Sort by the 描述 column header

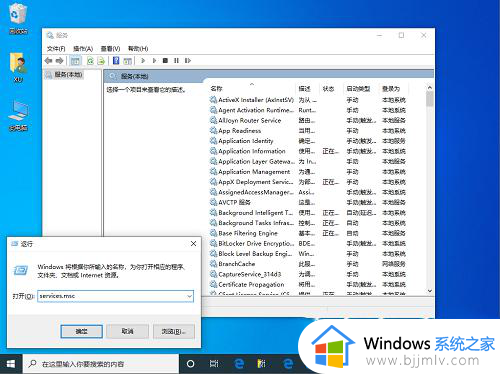pyautogui.click(x=307, y=88)
